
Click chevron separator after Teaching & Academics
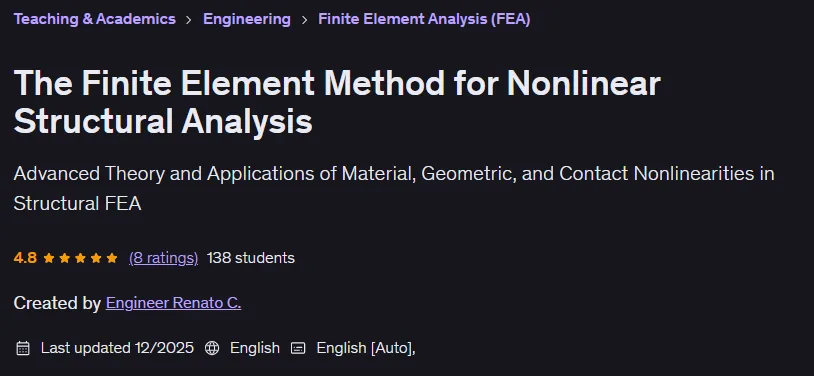(x=189, y=20)
